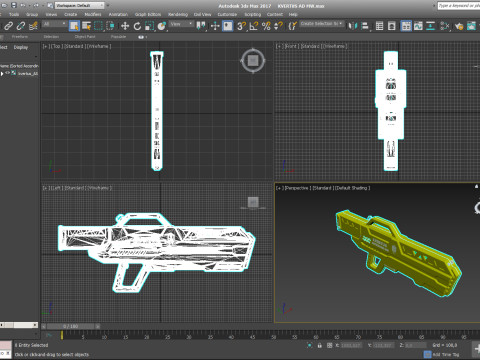Toggle 3D Snaps
This screenshot has height=360, width=480.
pyautogui.click(x=241, y=26)
